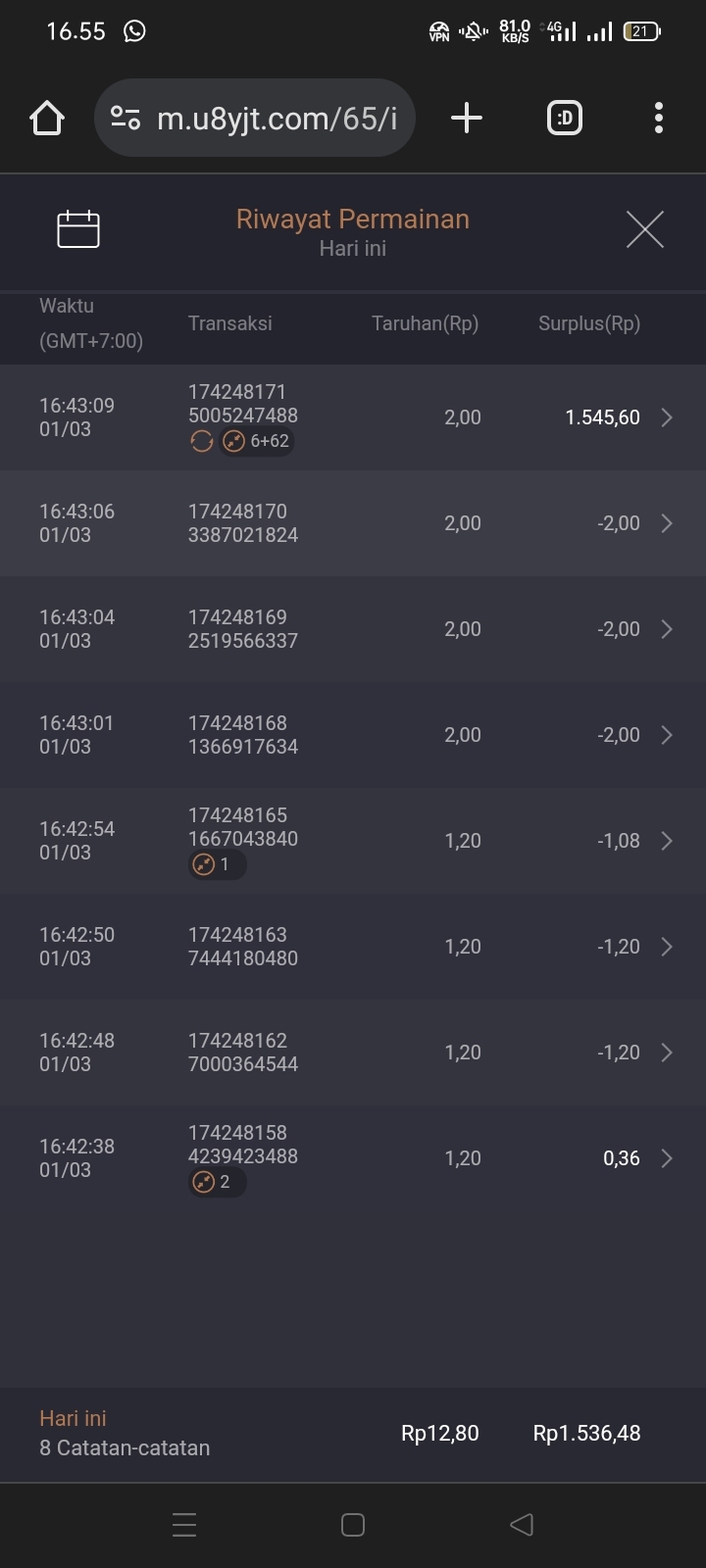Screen dimensions: 706x1568
Task: Tap the Android home square button
Action: point(353,1525)
